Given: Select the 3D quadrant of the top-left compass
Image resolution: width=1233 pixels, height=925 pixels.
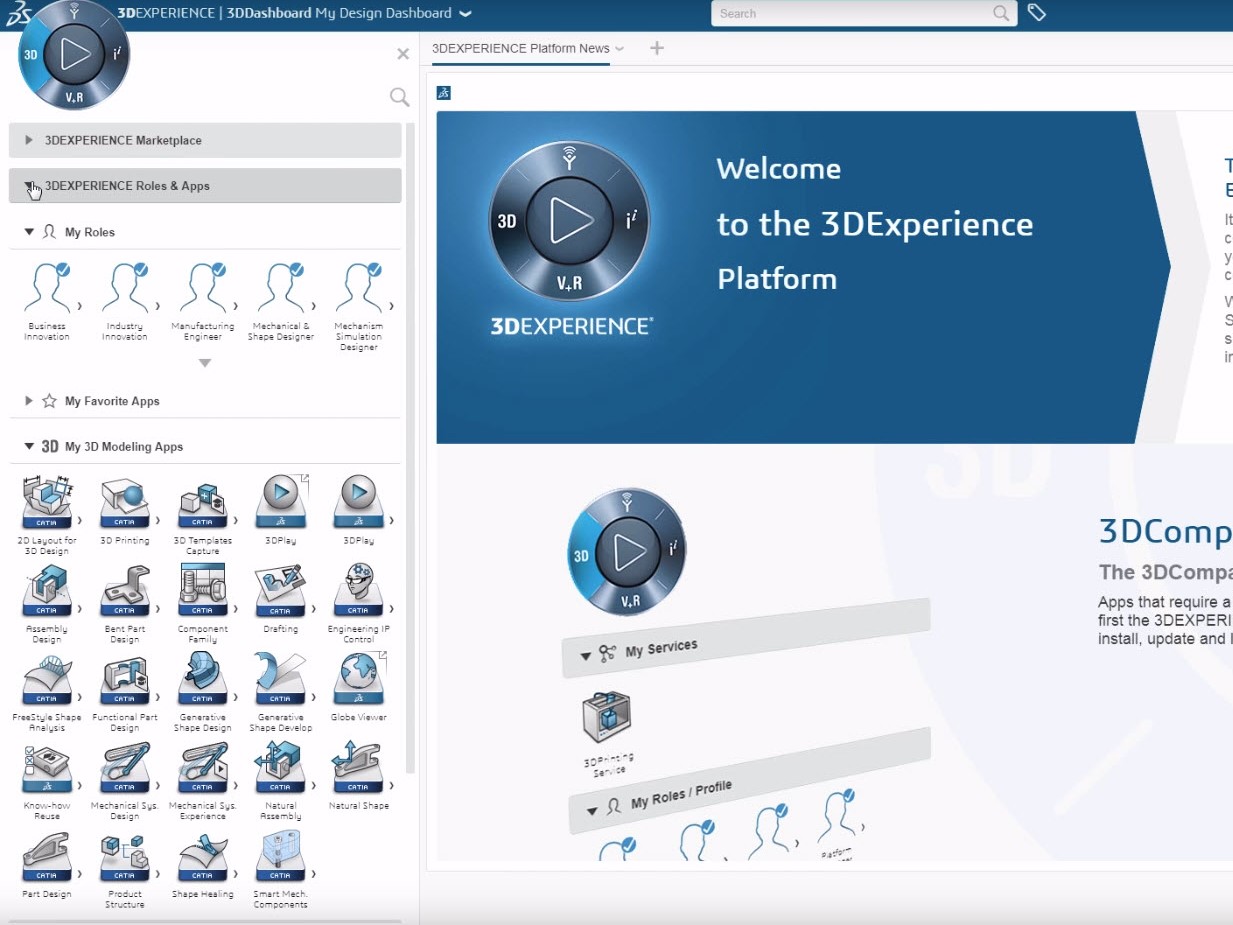Looking at the screenshot, I should tap(32, 55).
